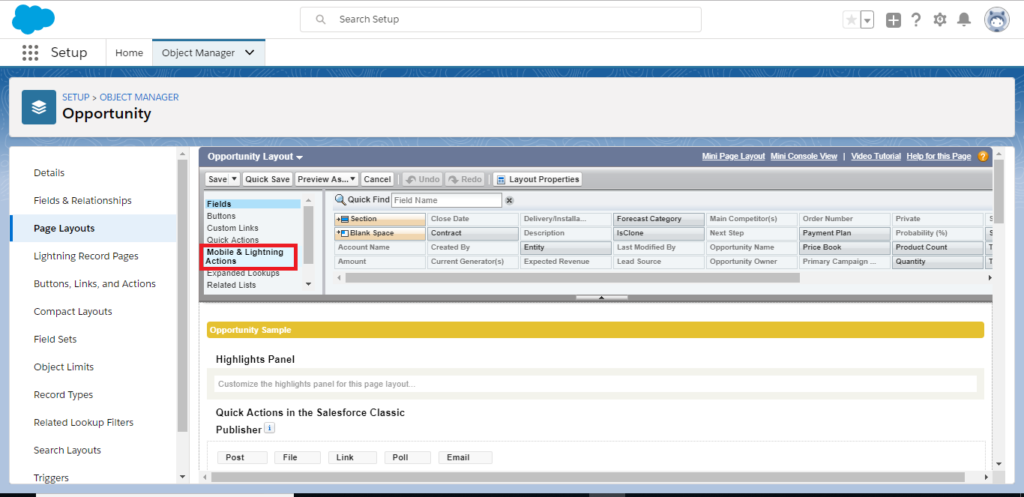Click the Redo button

coord(464,179)
